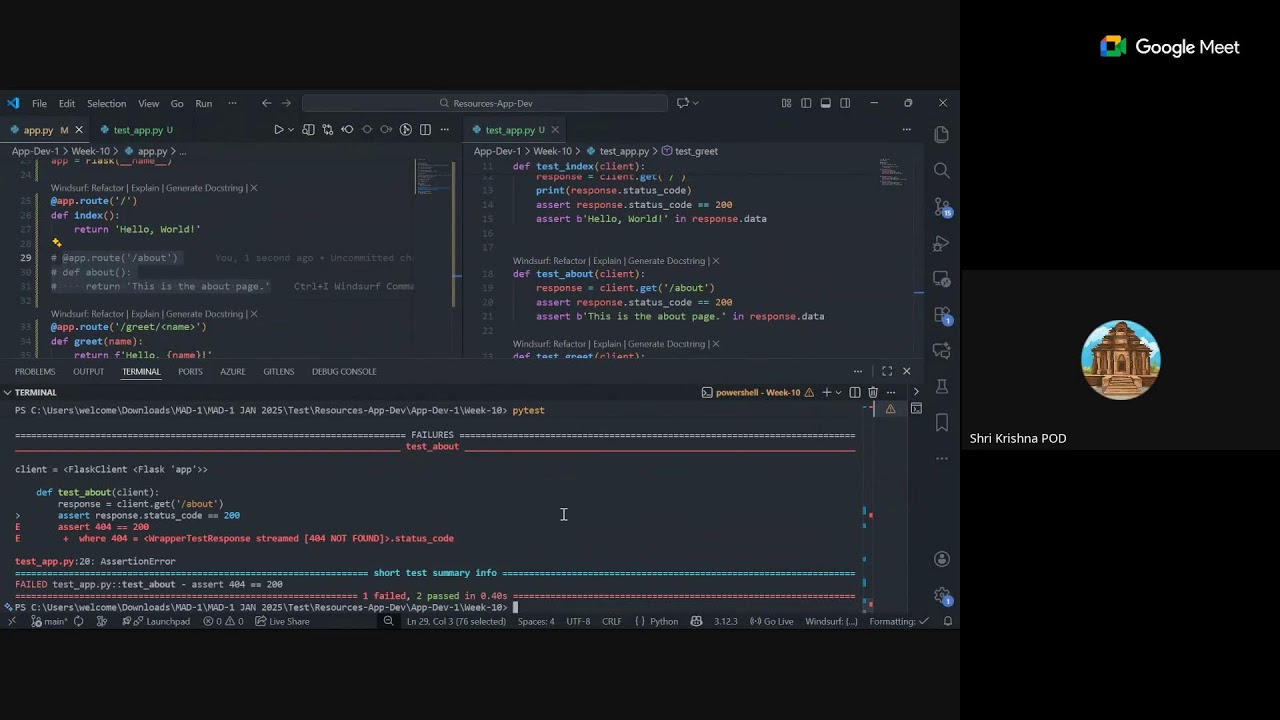Switch to the OUTPUT tab
The height and width of the screenshot is (720, 1280).
coord(88,372)
